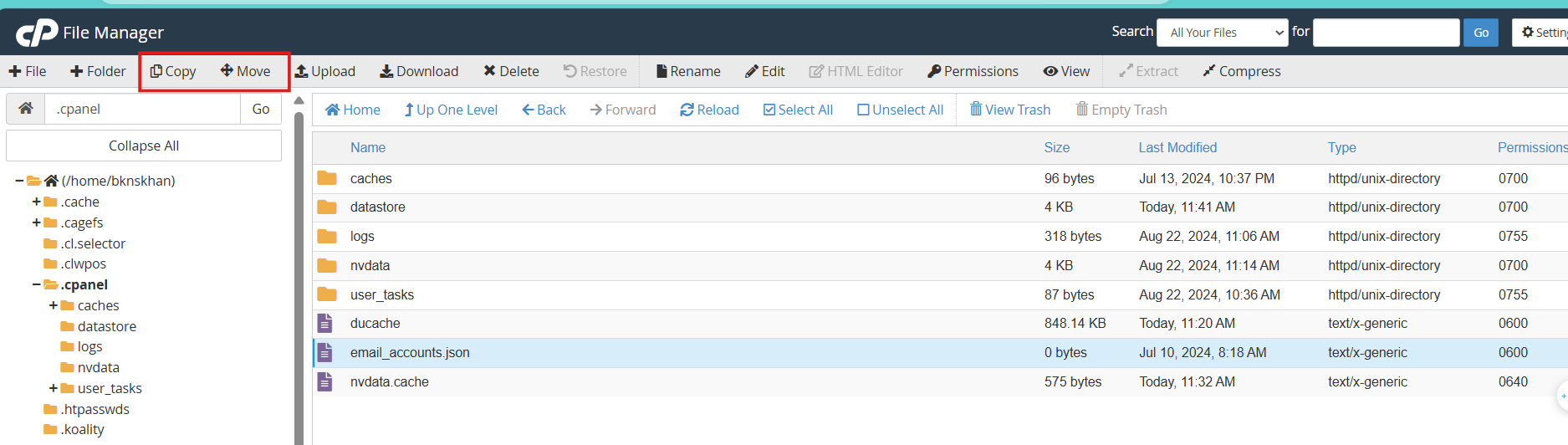
Task: Open the Upload tool
Action: click(325, 71)
